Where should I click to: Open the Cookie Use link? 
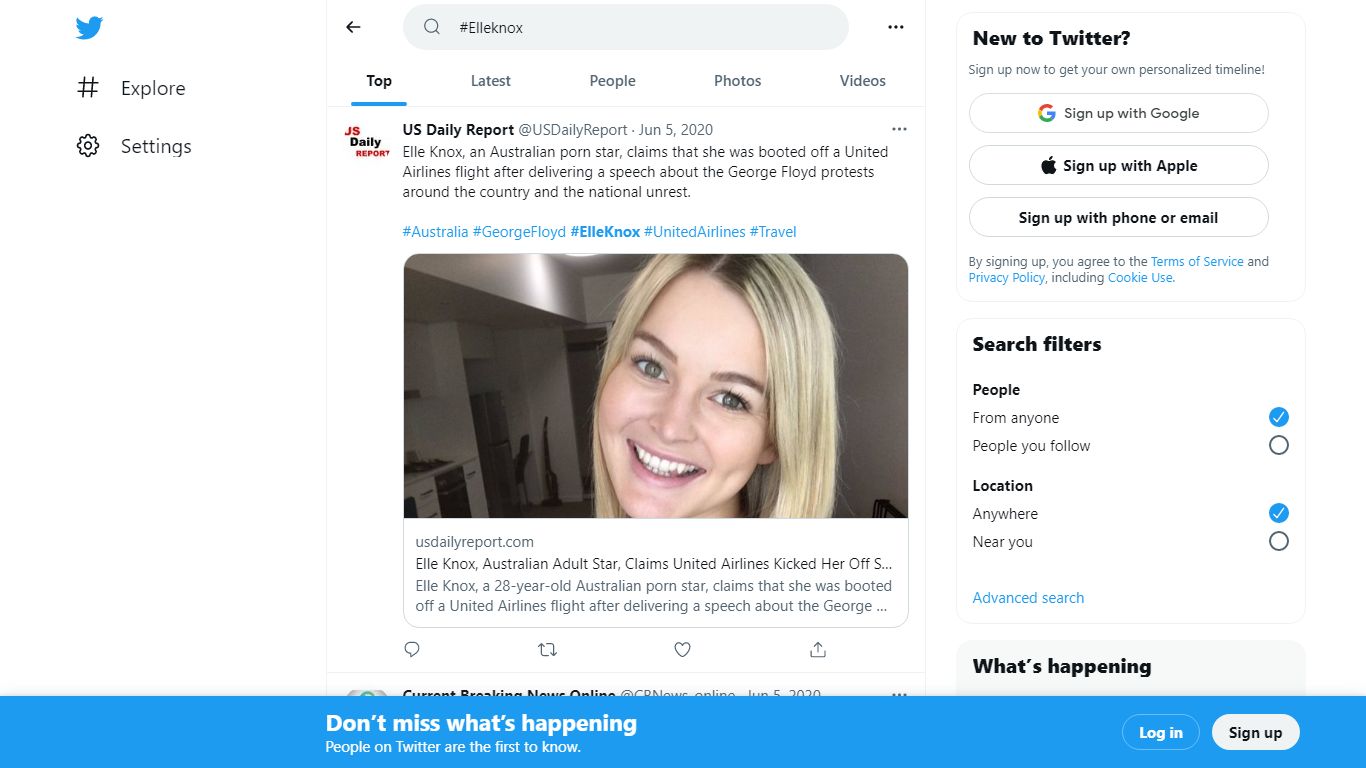coord(1140,277)
